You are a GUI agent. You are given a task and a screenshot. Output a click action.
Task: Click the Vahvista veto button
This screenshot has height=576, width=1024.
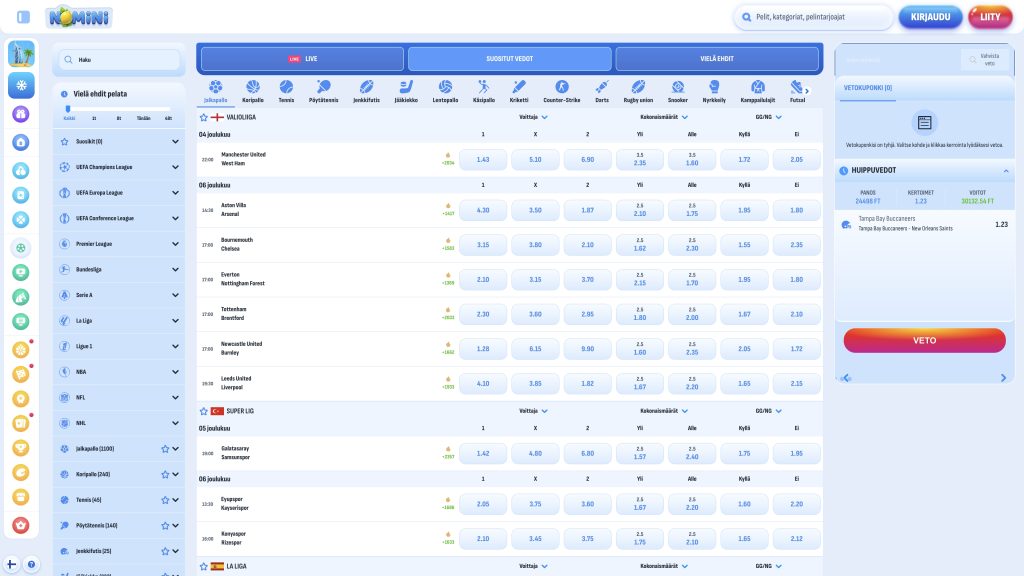point(985,59)
